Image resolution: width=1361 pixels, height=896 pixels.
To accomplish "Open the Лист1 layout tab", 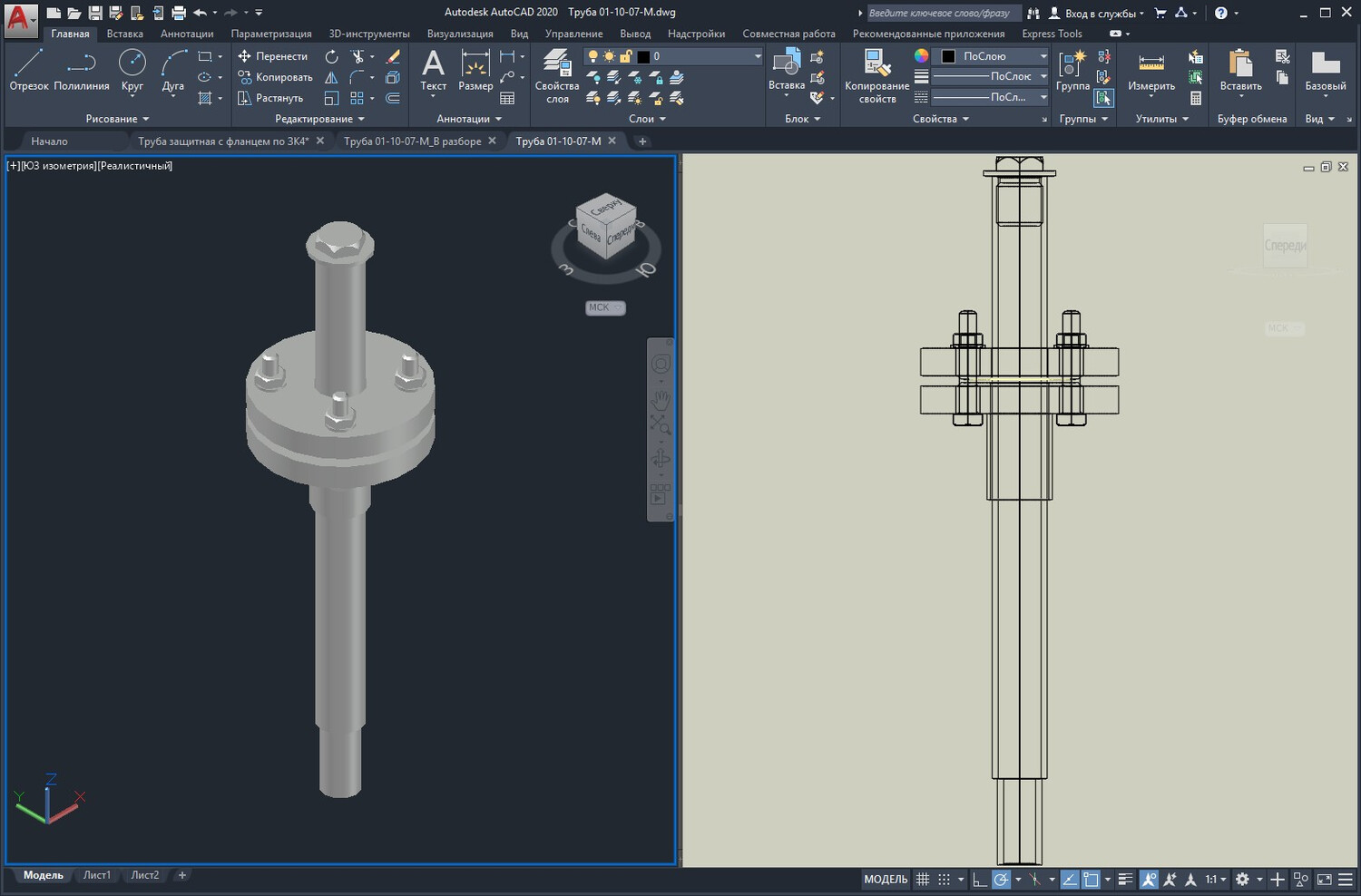I will pos(97,875).
